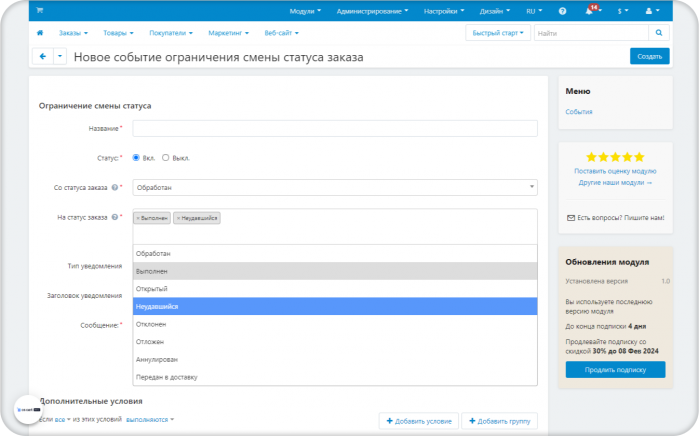Focus the Найти search field
Image resolution: width=700 pixels, height=436 pixels.
[591, 33]
